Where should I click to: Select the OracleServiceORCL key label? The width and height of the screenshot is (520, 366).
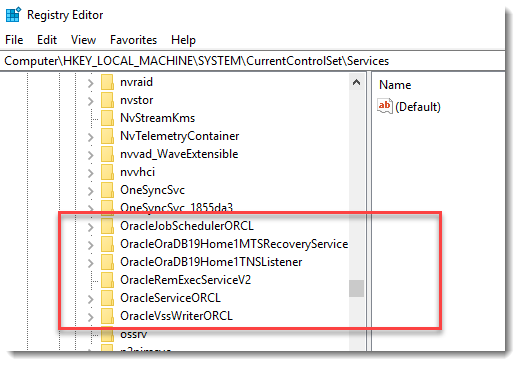click(170, 298)
